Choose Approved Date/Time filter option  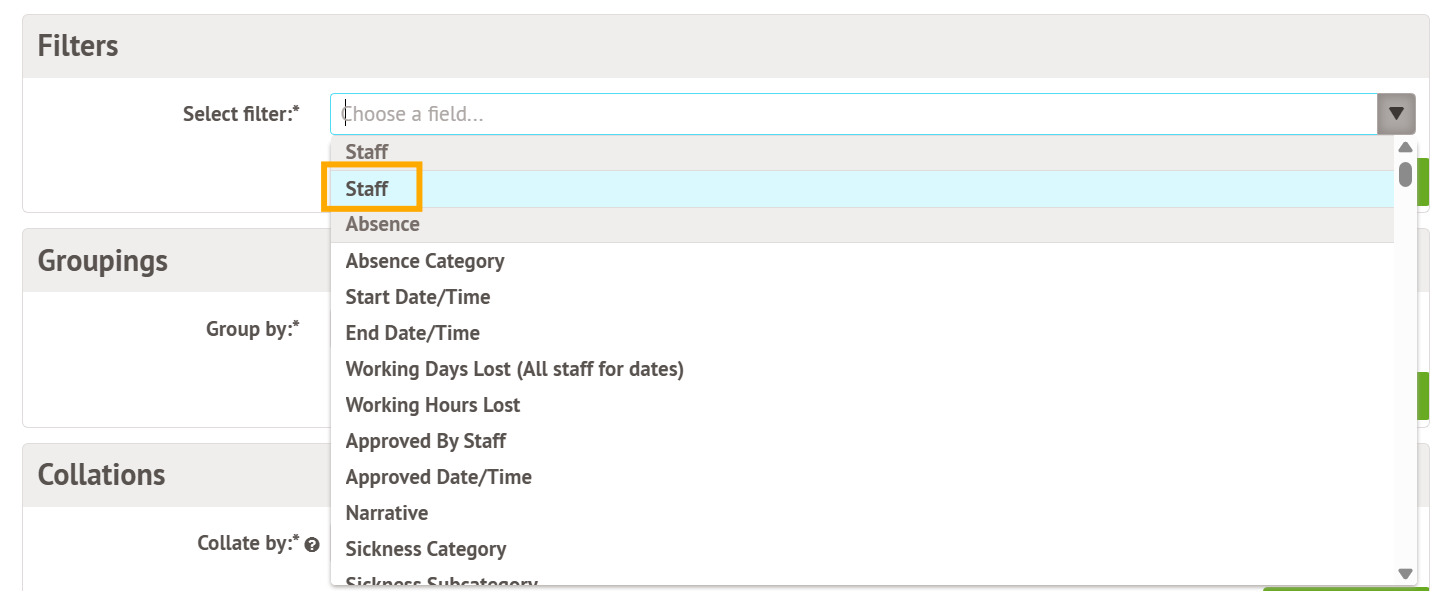click(x=438, y=477)
